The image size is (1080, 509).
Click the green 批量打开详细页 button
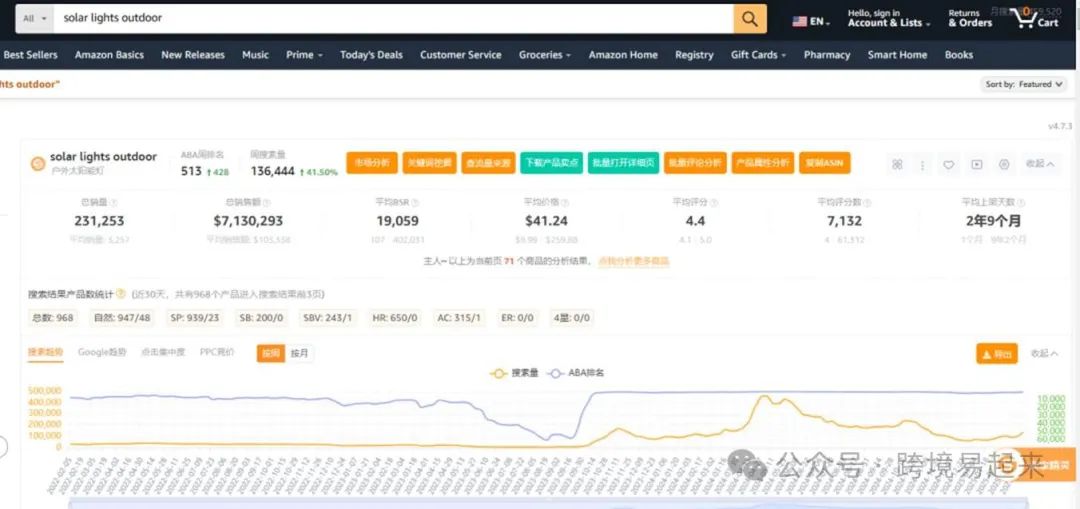[x=623, y=163]
